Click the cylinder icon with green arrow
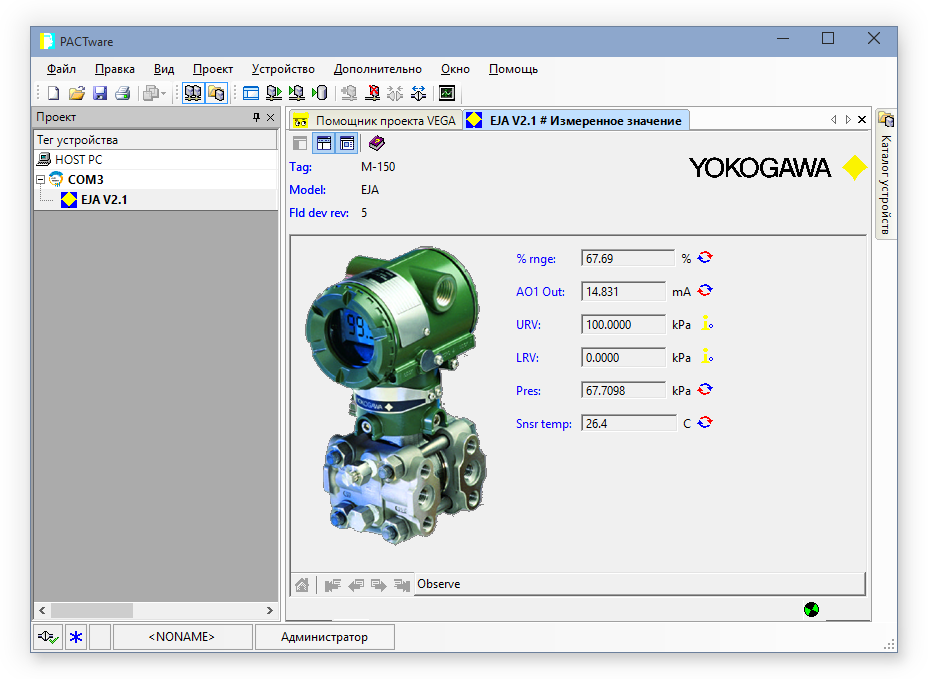The image size is (928, 679). pyautogui.click(x=320, y=93)
